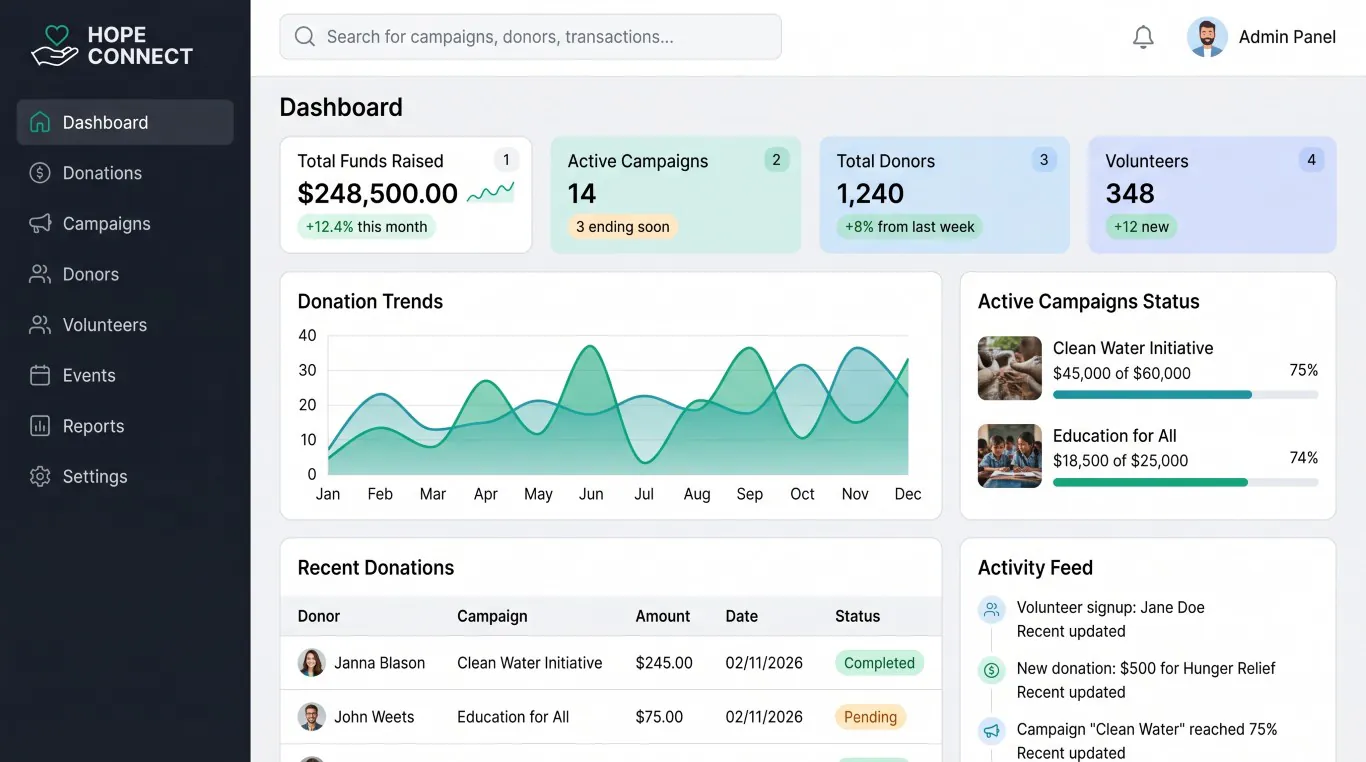Click the Clean Water Initiative progress bar
1366x762 pixels.
pyautogui.click(x=1185, y=395)
